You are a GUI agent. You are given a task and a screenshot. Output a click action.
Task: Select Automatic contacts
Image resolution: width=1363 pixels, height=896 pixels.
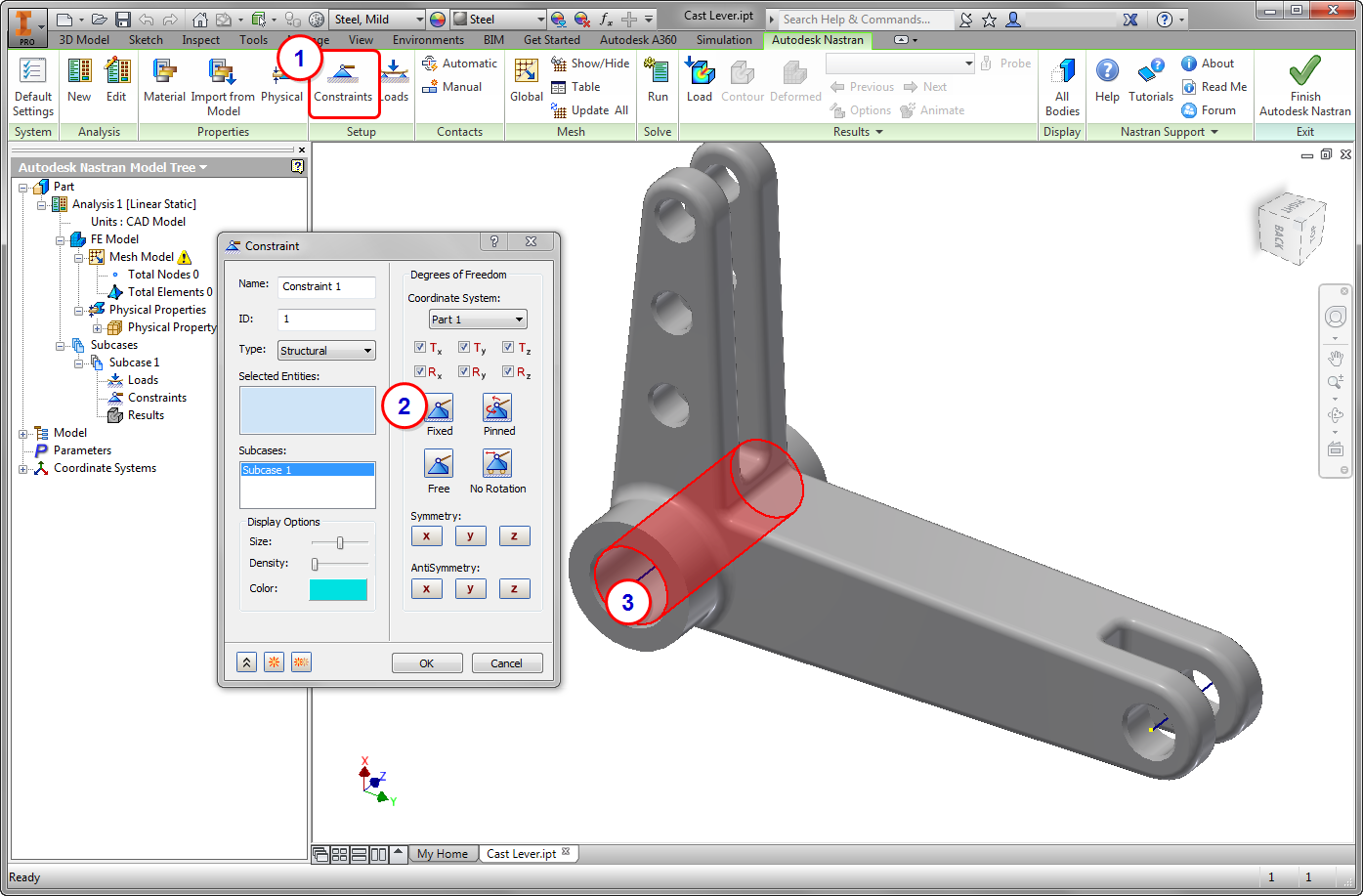click(459, 64)
